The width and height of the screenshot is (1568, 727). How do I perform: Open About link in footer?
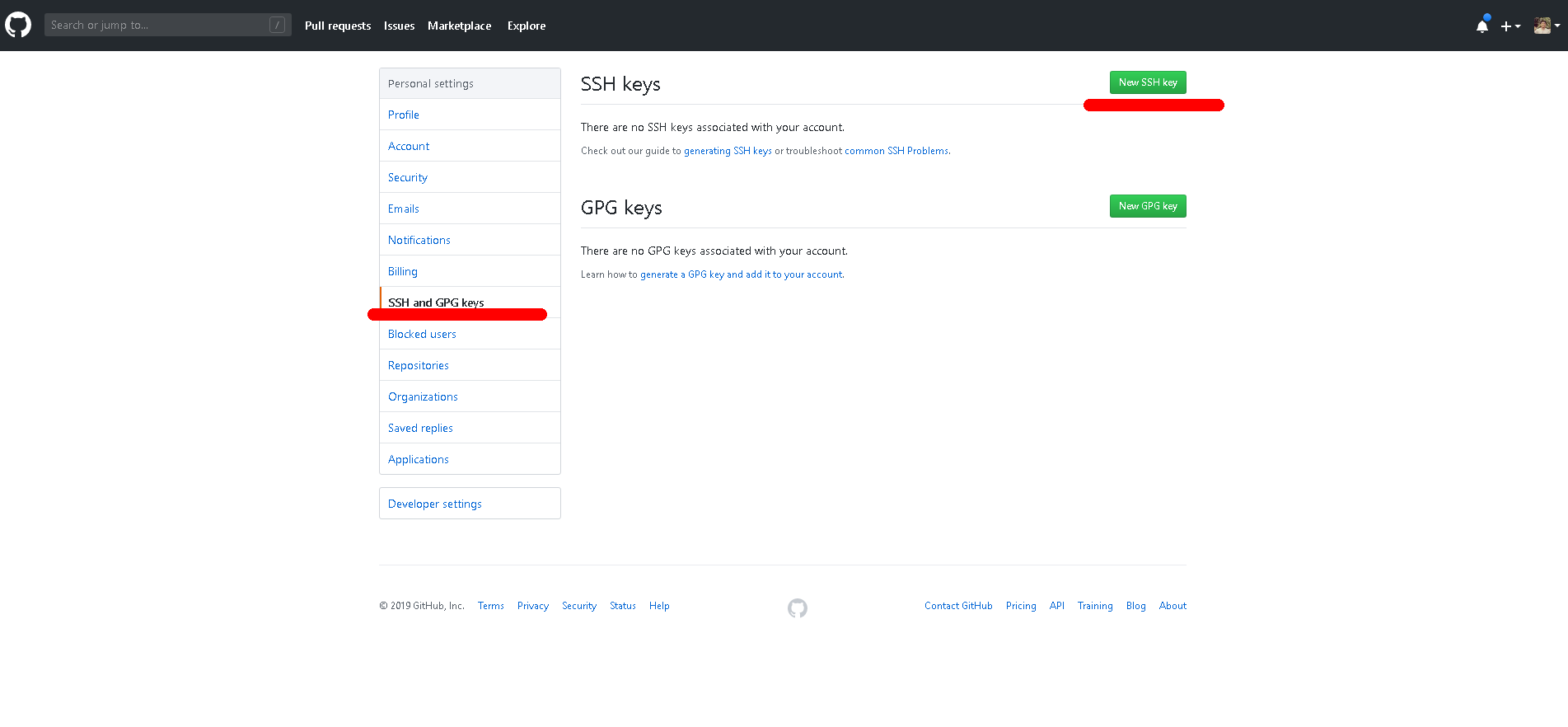click(1172, 606)
